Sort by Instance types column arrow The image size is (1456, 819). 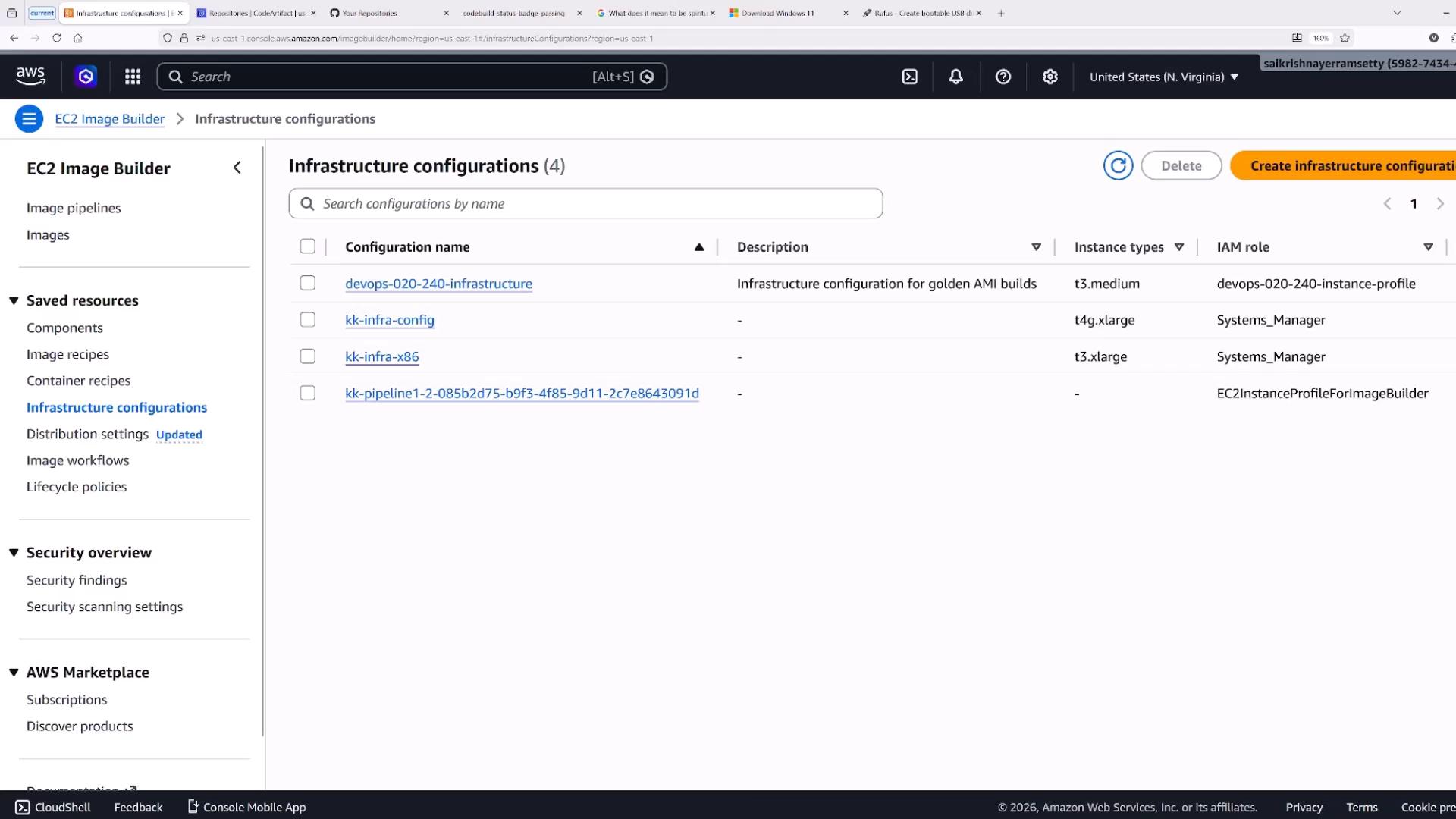[1178, 247]
